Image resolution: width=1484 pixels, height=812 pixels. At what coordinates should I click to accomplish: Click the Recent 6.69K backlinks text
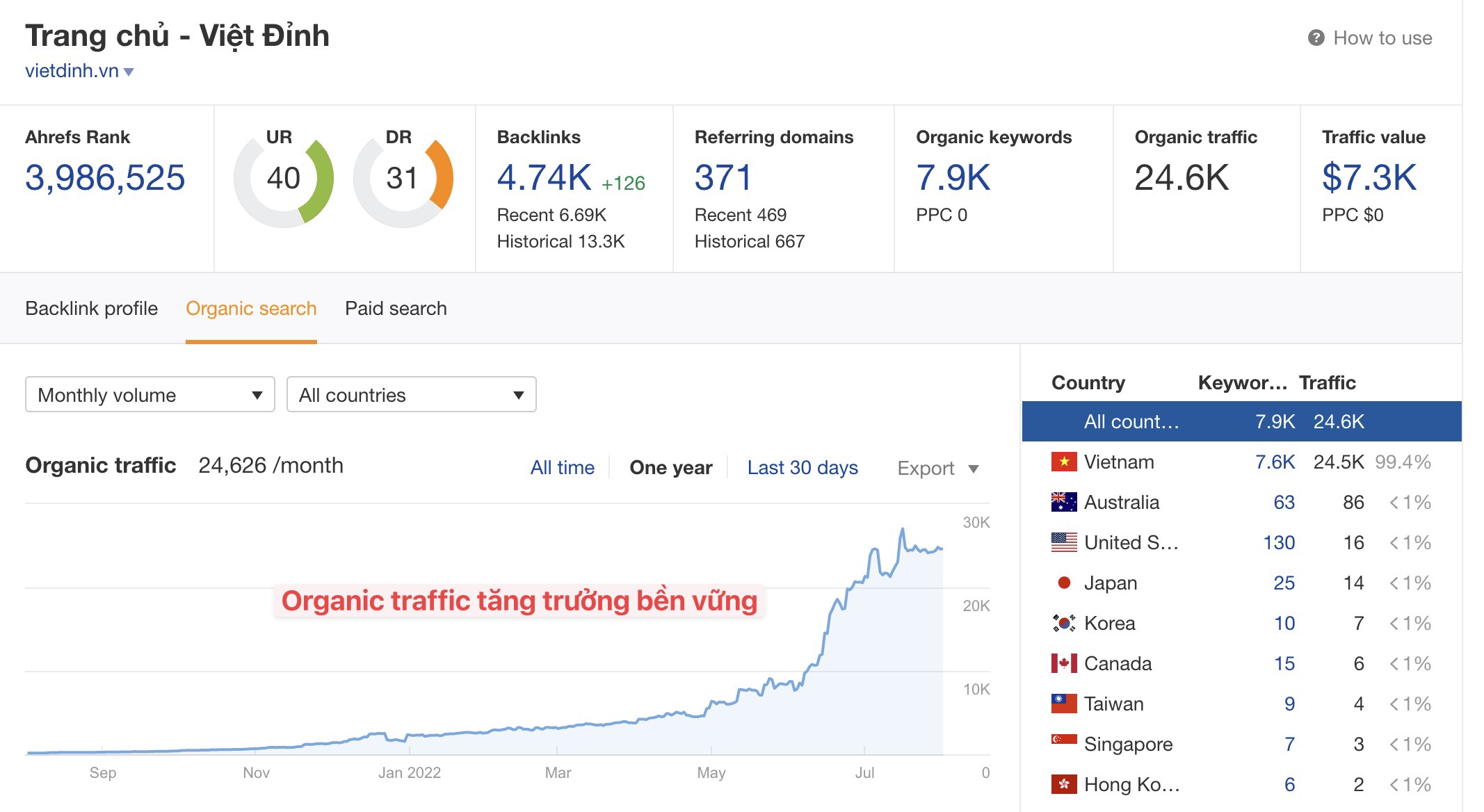(x=551, y=215)
